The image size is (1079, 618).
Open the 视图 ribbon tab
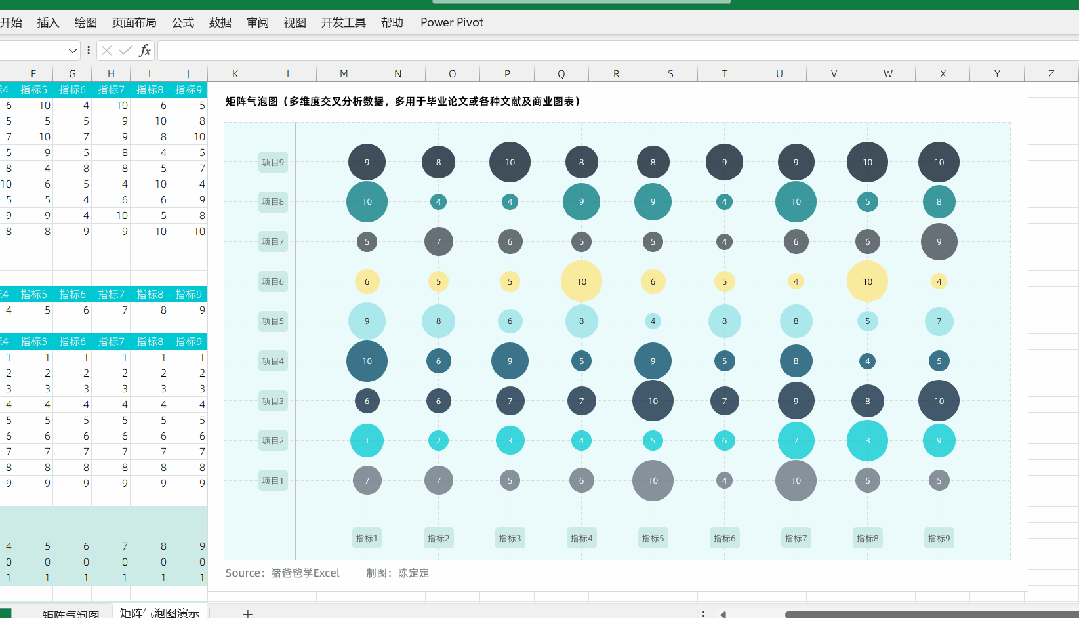(x=295, y=23)
